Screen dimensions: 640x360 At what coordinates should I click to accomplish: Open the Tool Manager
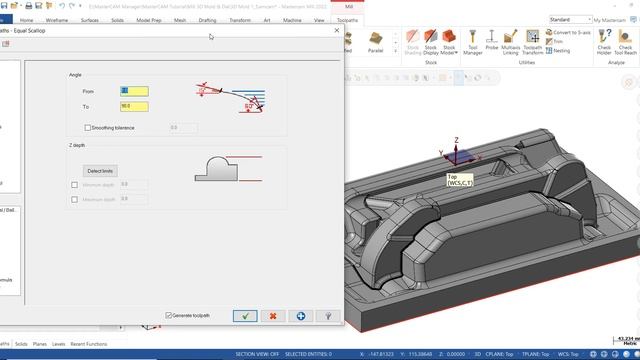click(473, 42)
